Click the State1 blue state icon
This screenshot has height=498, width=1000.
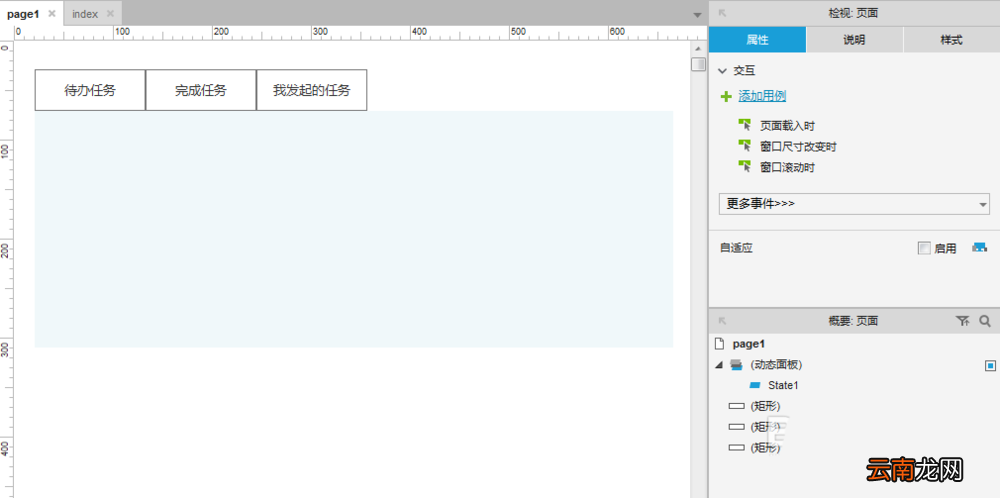click(755, 385)
